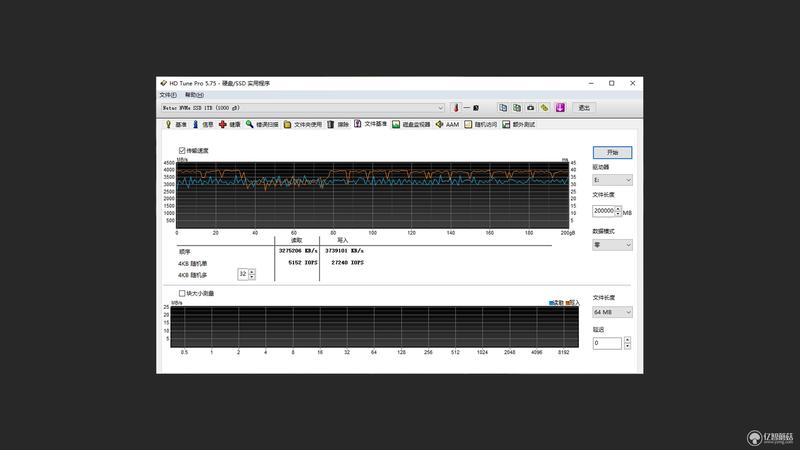Select the 文件基准 file benchmark tab
The image size is (800, 450).
tap(371, 124)
